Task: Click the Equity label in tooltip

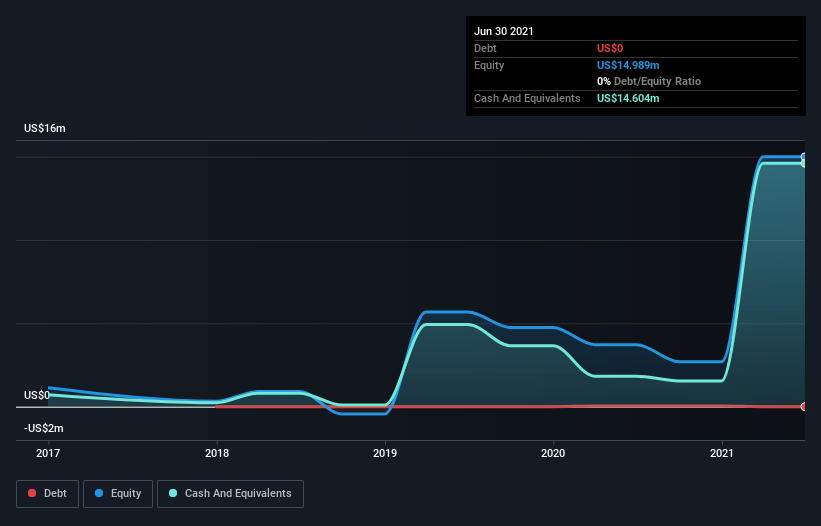Action: click(489, 65)
